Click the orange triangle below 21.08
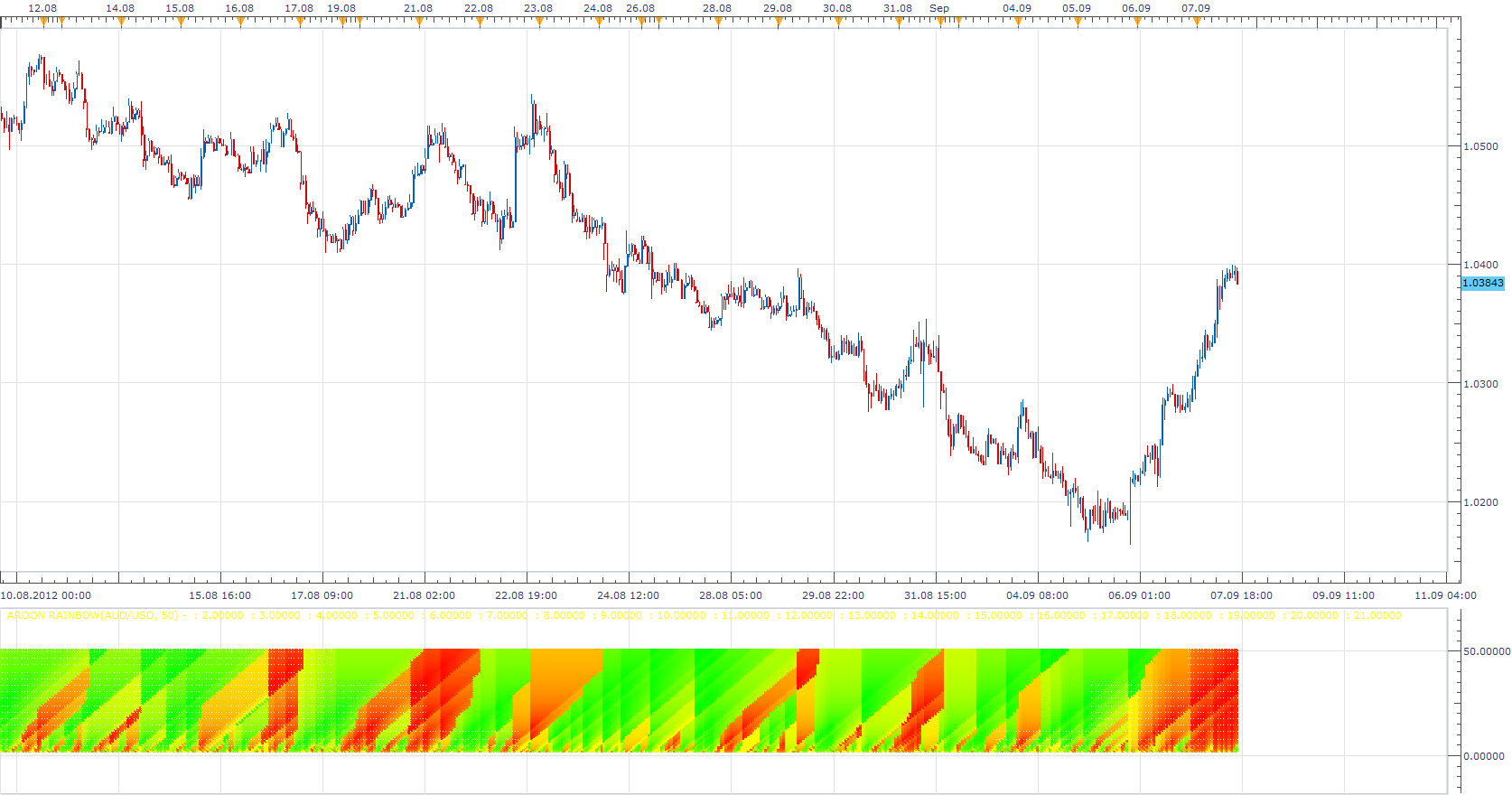Image resolution: width=1512 pixels, height=795 pixels. 420,22
